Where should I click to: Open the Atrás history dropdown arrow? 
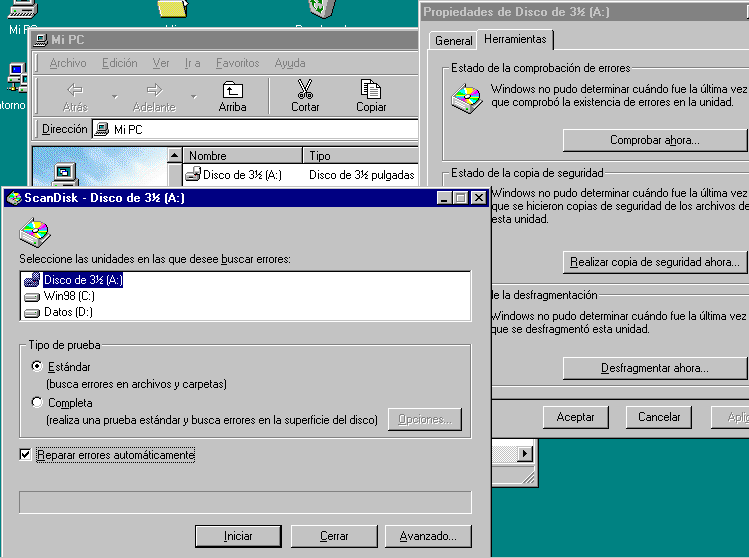coord(115,97)
